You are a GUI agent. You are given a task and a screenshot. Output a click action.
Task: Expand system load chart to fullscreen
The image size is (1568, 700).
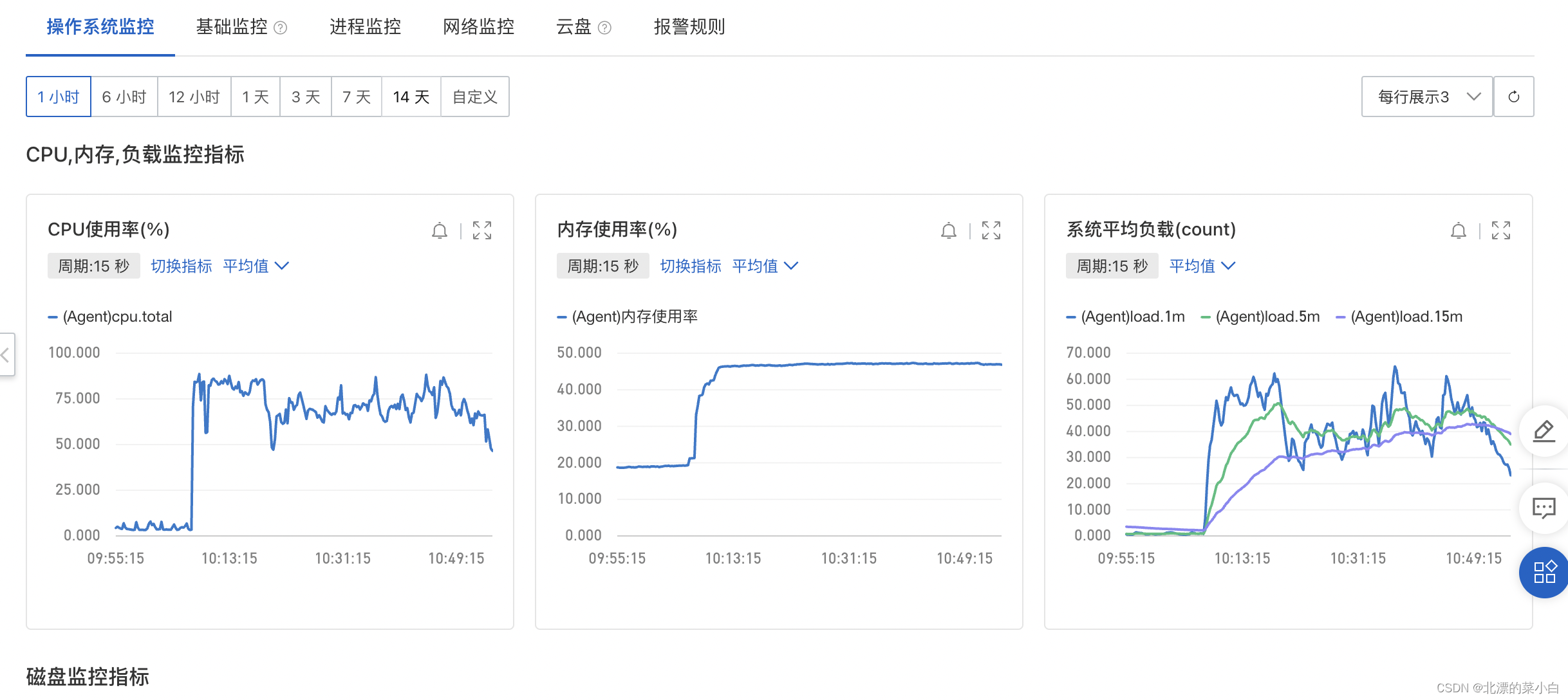tap(1501, 230)
